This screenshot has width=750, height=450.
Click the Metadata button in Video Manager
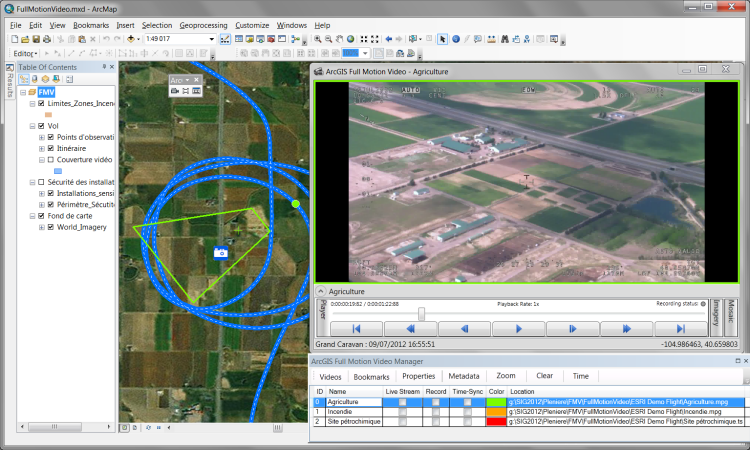(x=464, y=376)
